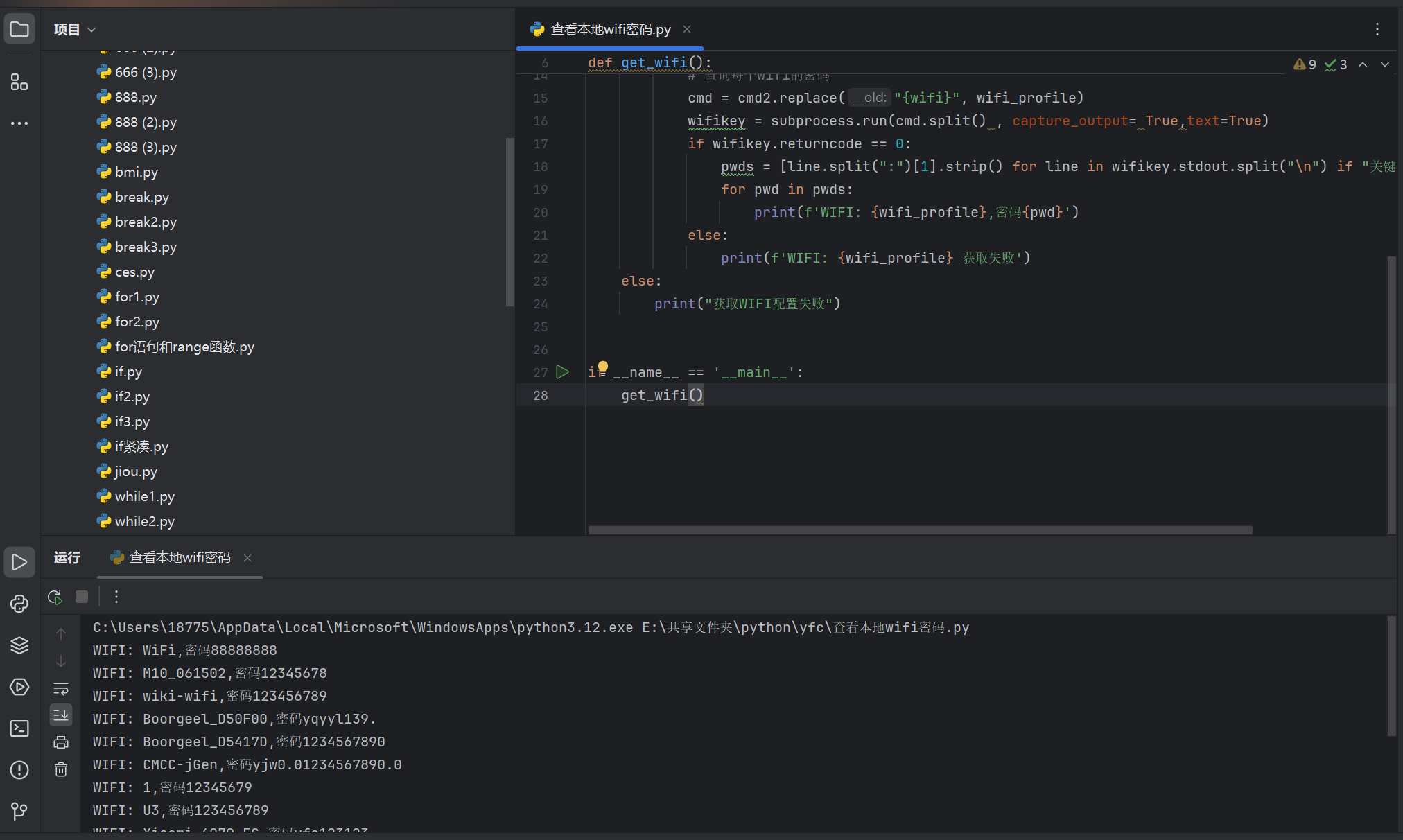This screenshot has width=1403, height=840.
Task: Toggle scroll to end of output
Action: tap(61, 715)
